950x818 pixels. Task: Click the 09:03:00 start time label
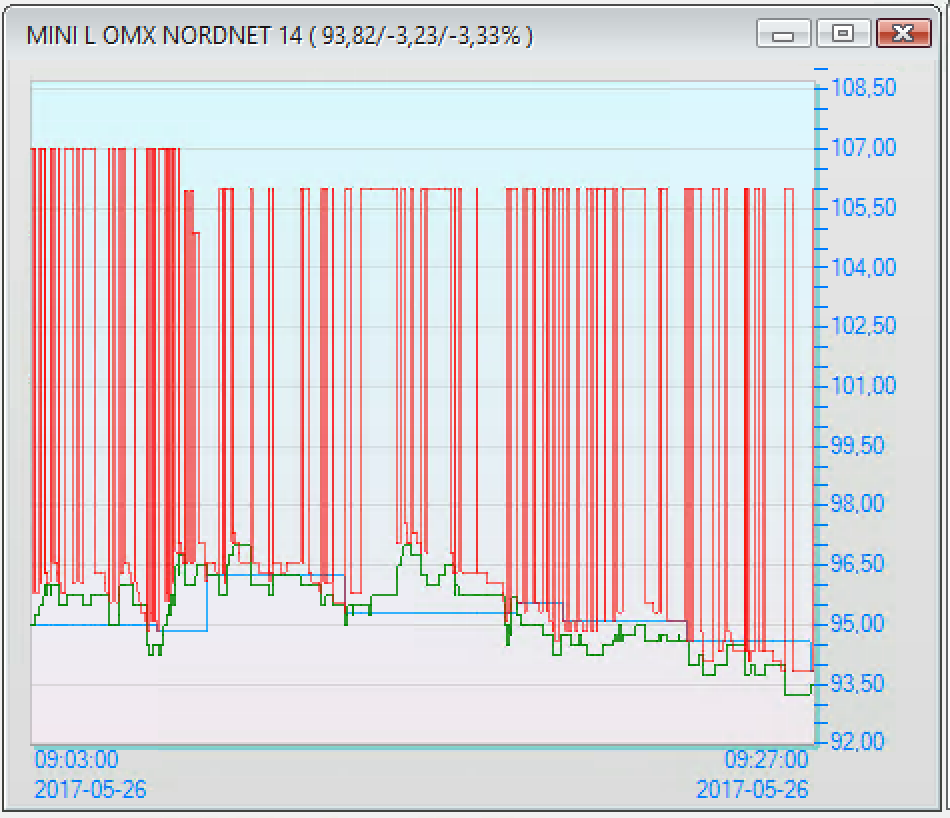[77, 760]
